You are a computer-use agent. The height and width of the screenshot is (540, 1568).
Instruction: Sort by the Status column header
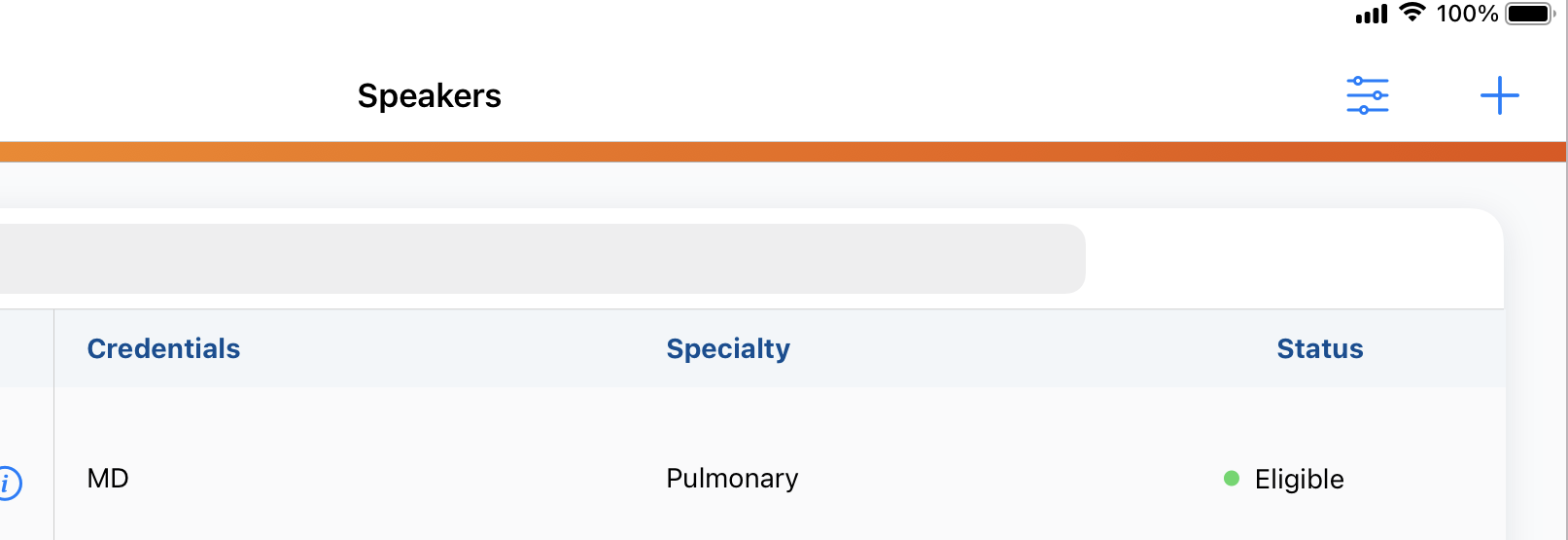pyautogui.click(x=1319, y=348)
